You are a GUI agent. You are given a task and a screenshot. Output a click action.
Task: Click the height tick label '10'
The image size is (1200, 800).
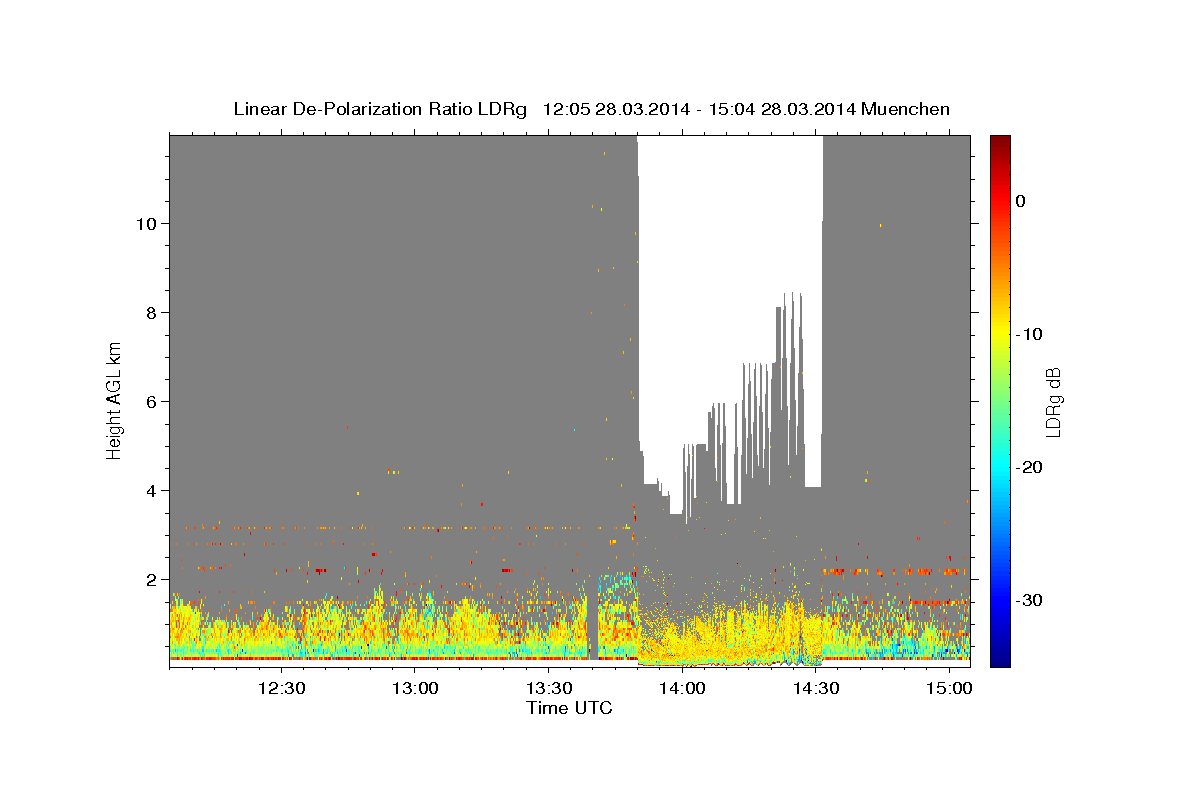[145, 223]
